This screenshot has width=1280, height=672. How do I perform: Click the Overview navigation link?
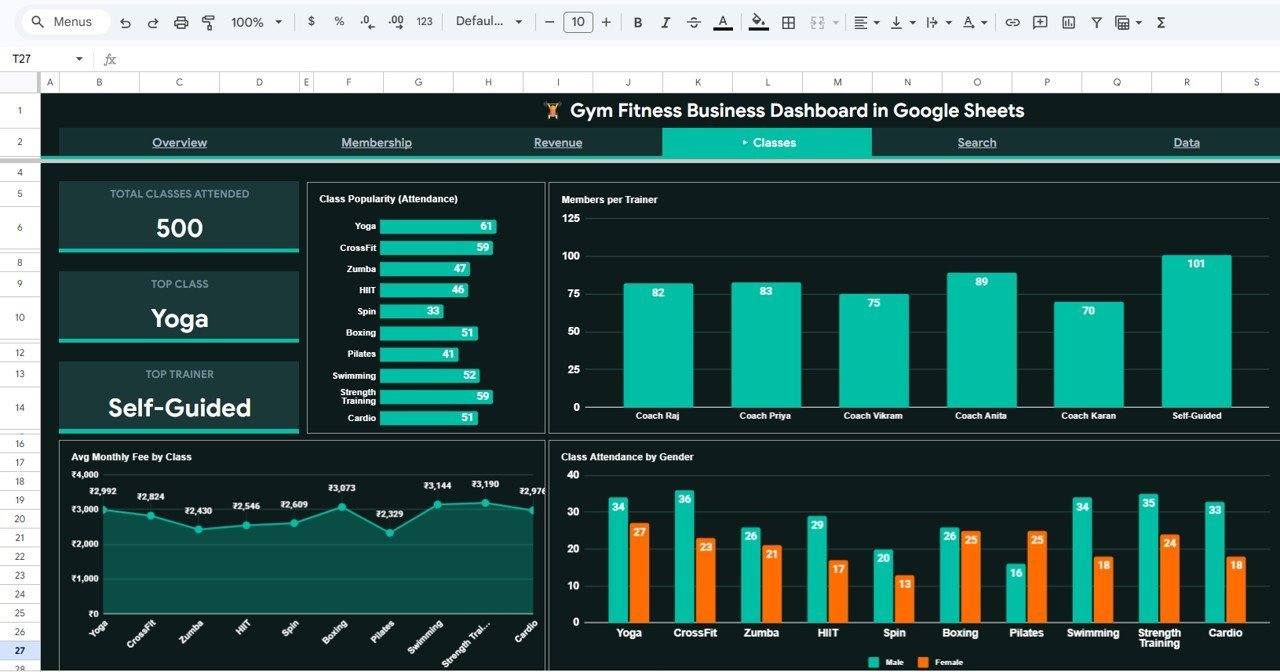click(180, 143)
